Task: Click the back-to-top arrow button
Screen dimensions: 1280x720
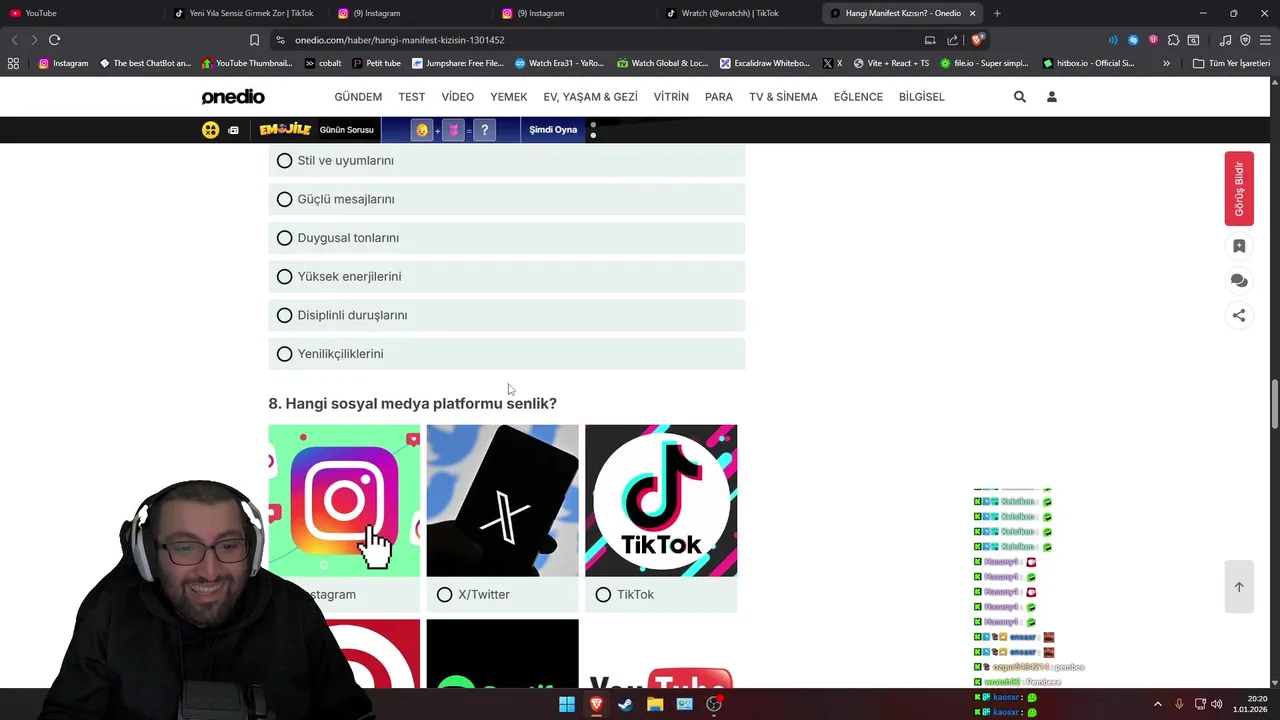Action: coord(1239,587)
